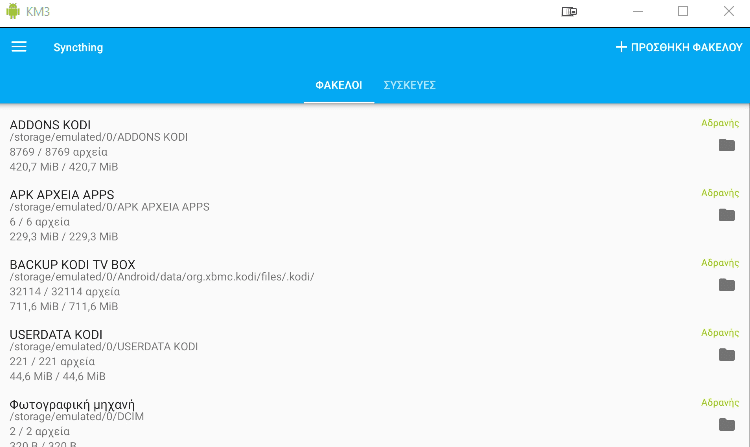Switch to the ΣΥΣΚΕΥΕΣ tab

pos(409,85)
